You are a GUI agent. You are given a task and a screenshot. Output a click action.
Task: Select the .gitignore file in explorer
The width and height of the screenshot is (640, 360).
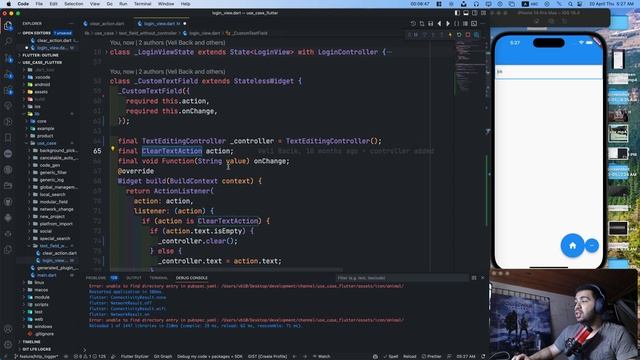(x=45, y=334)
